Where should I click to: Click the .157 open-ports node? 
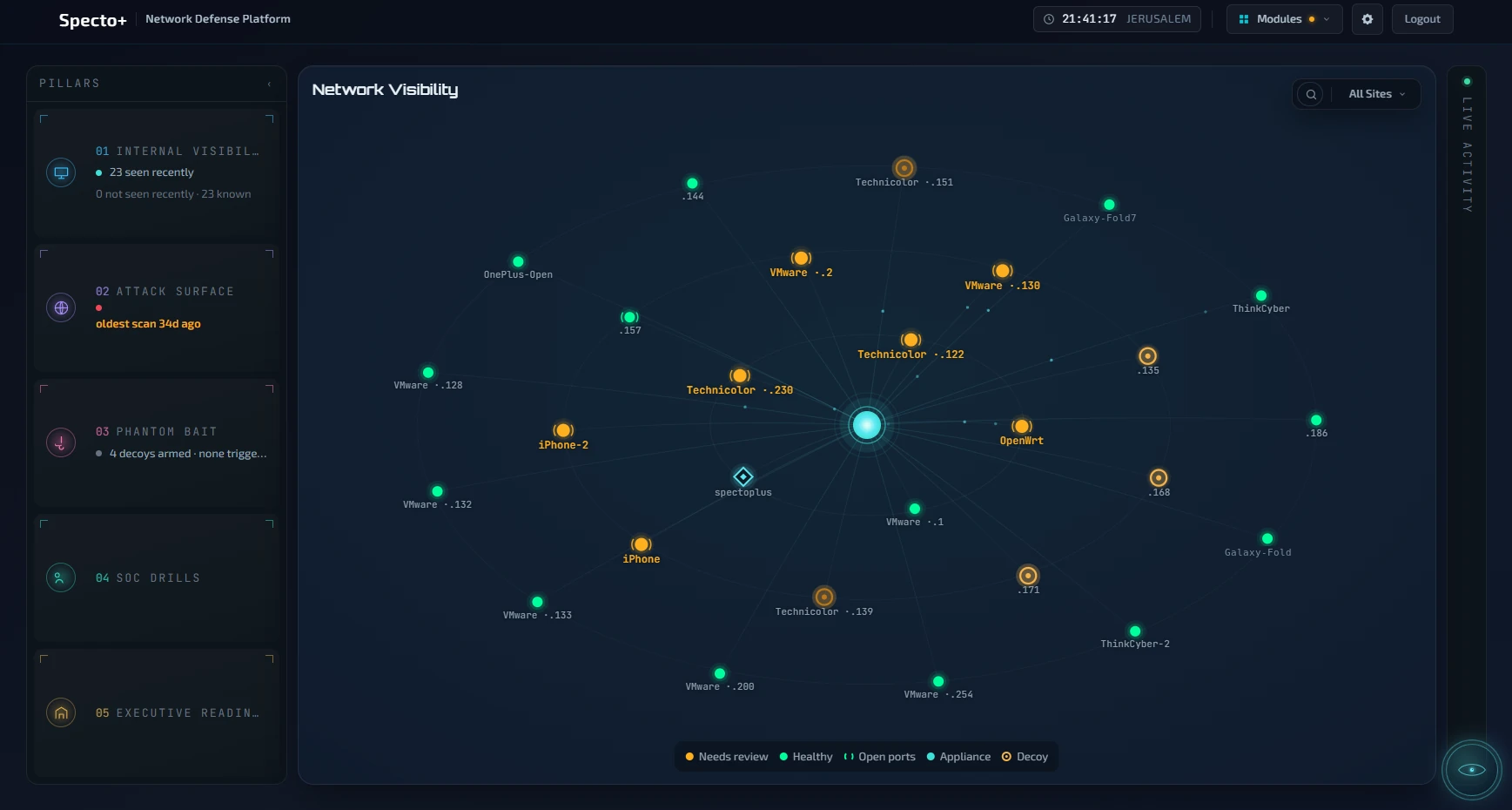tap(629, 317)
